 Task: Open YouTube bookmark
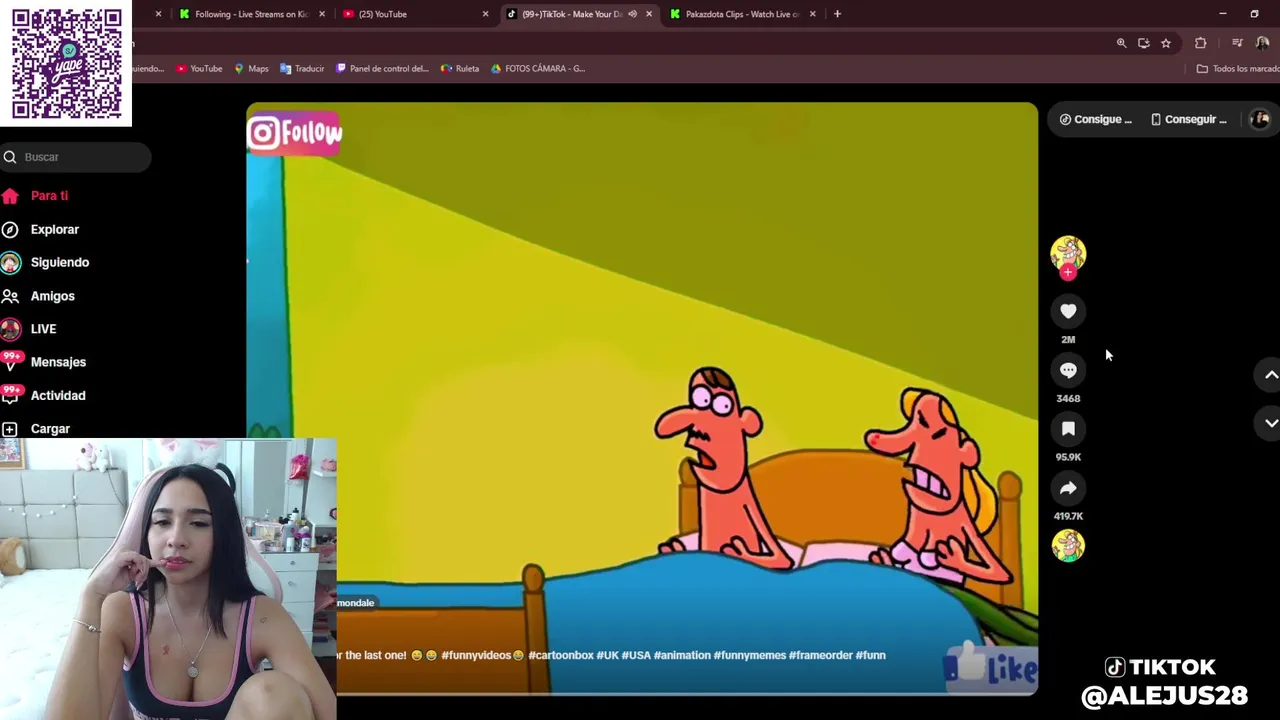tap(199, 68)
